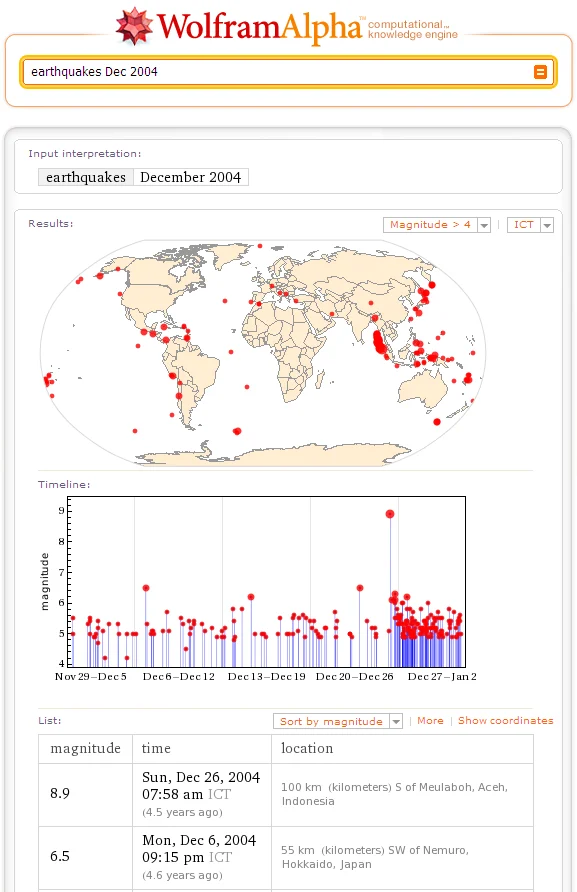Select the magnitude 8.9 peak marker on timeline
The height and width of the screenshot is (892, 577).
pyautogui.click(x=390, y=514)
